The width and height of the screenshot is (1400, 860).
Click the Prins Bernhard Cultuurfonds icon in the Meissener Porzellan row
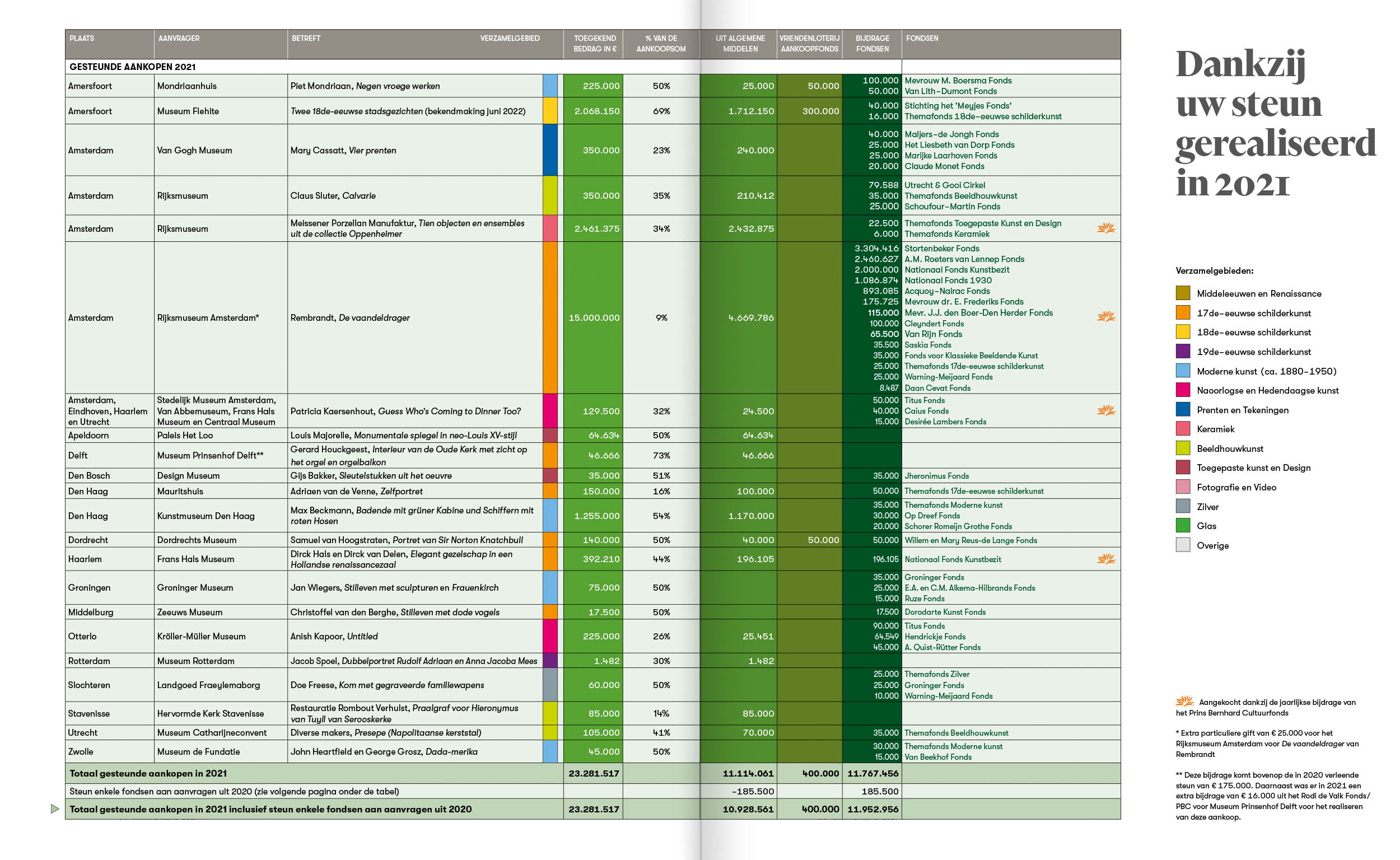1105,228
